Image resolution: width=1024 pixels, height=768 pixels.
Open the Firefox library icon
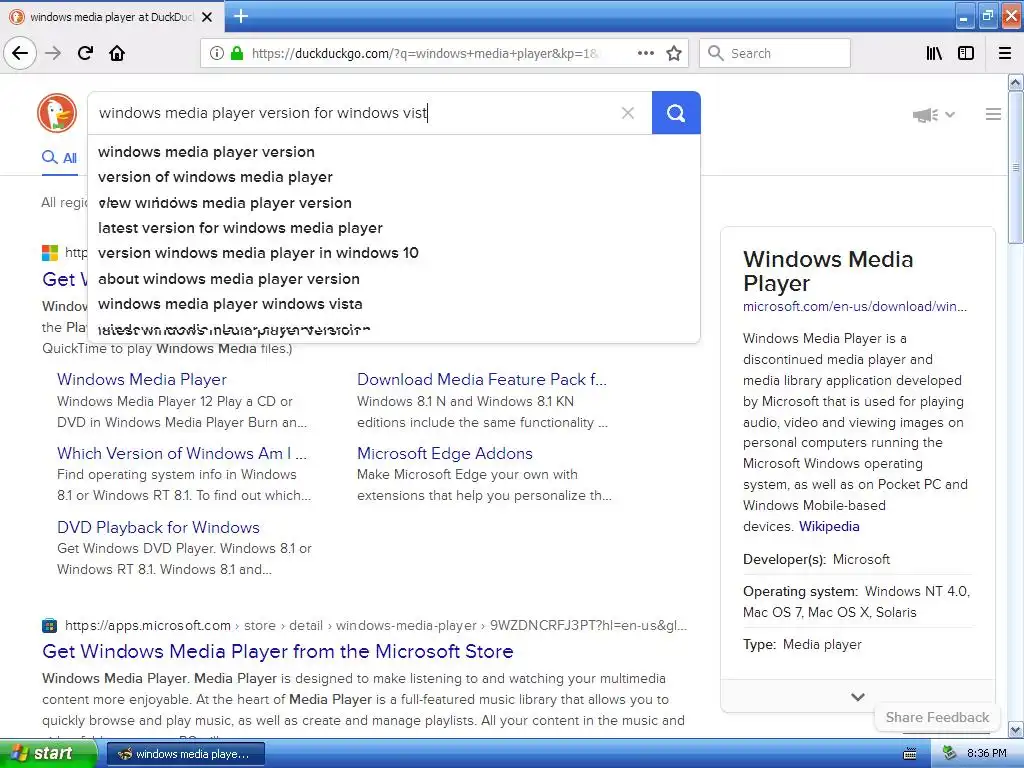click(934, 53)
